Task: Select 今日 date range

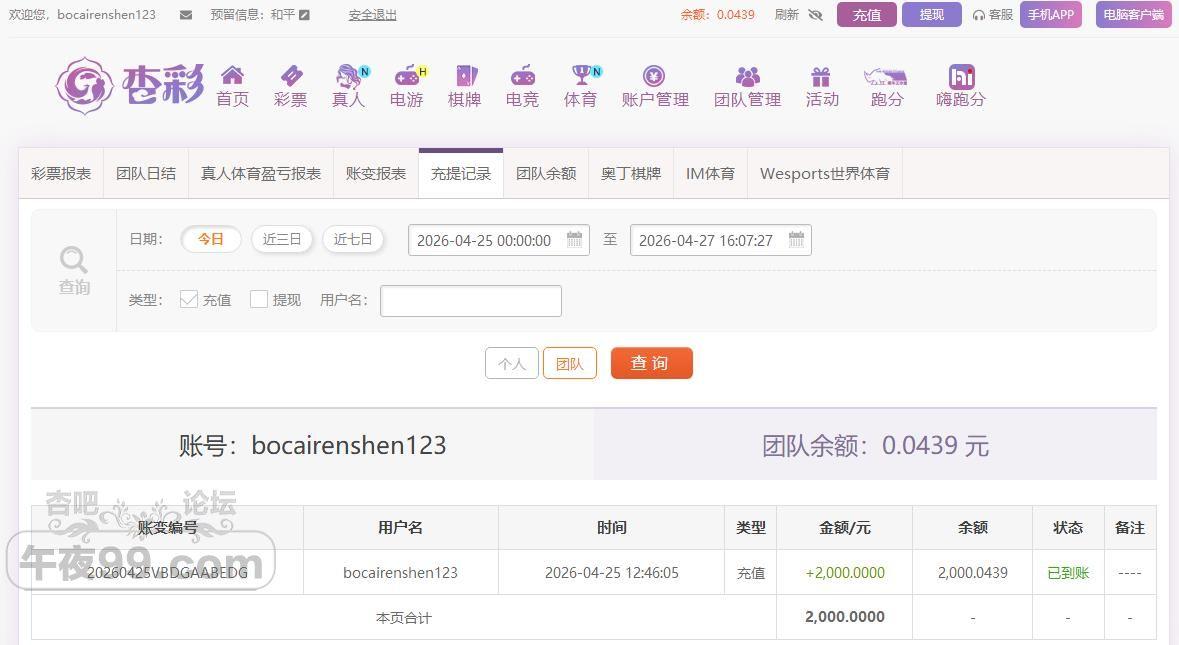Action: [211, 239]
